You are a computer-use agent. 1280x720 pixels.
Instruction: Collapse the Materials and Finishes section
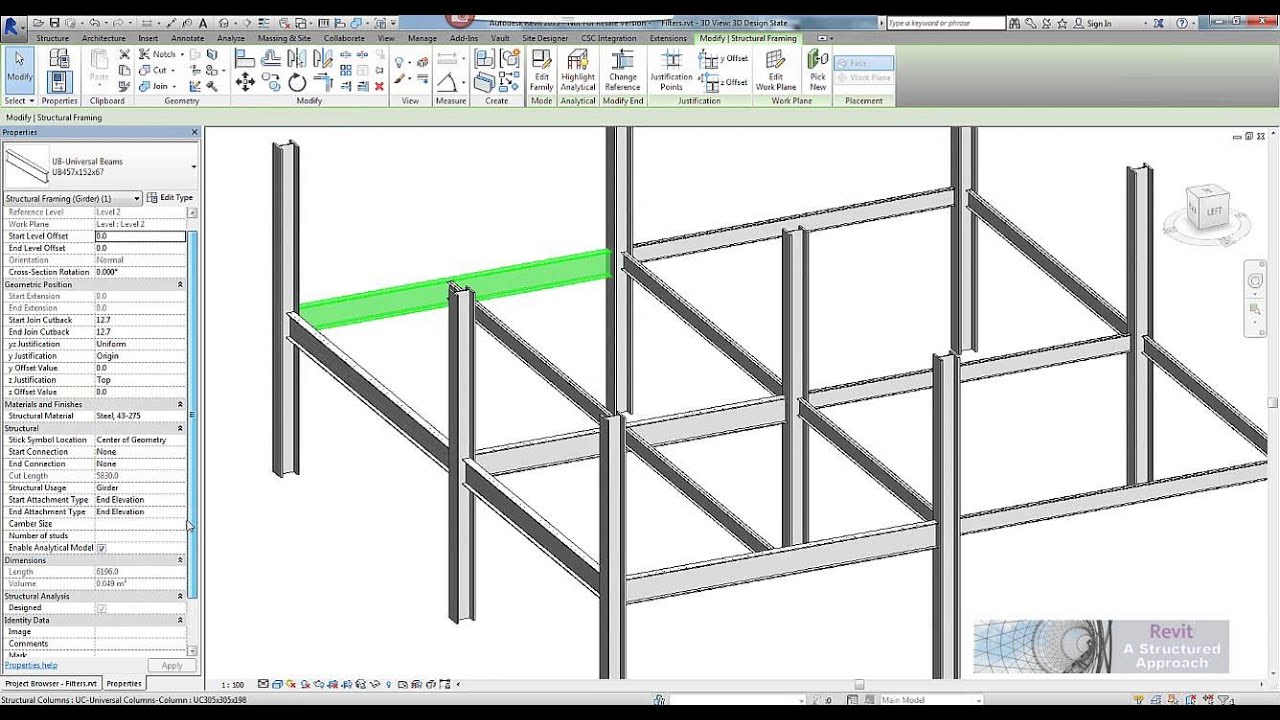point(180,404)
